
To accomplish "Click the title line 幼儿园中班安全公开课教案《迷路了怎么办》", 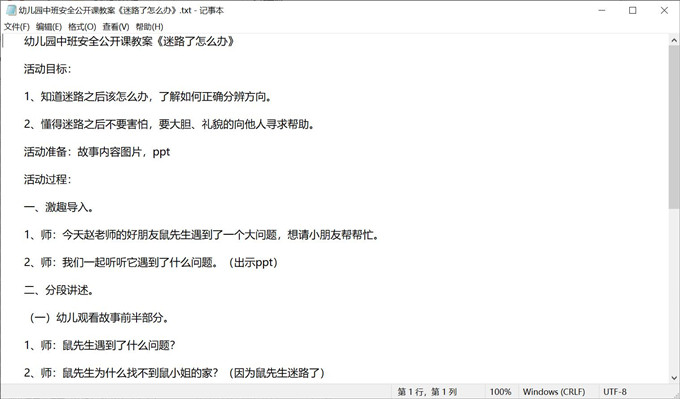I will [x=129, y=41].
